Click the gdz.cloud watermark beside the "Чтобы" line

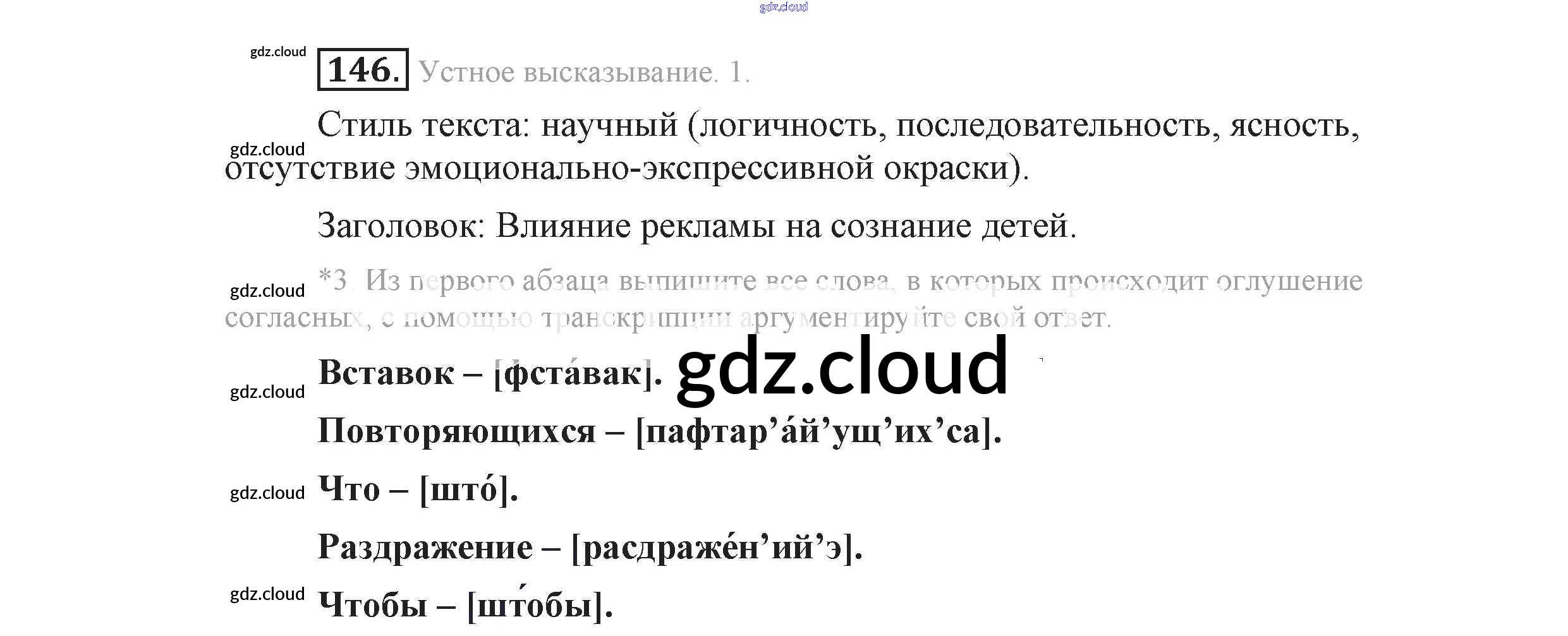pos(267,594)
